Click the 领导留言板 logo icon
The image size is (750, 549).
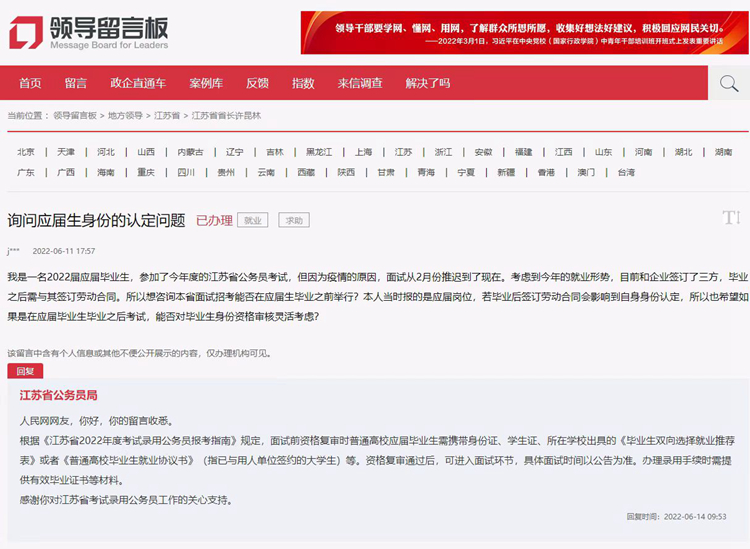27,32
